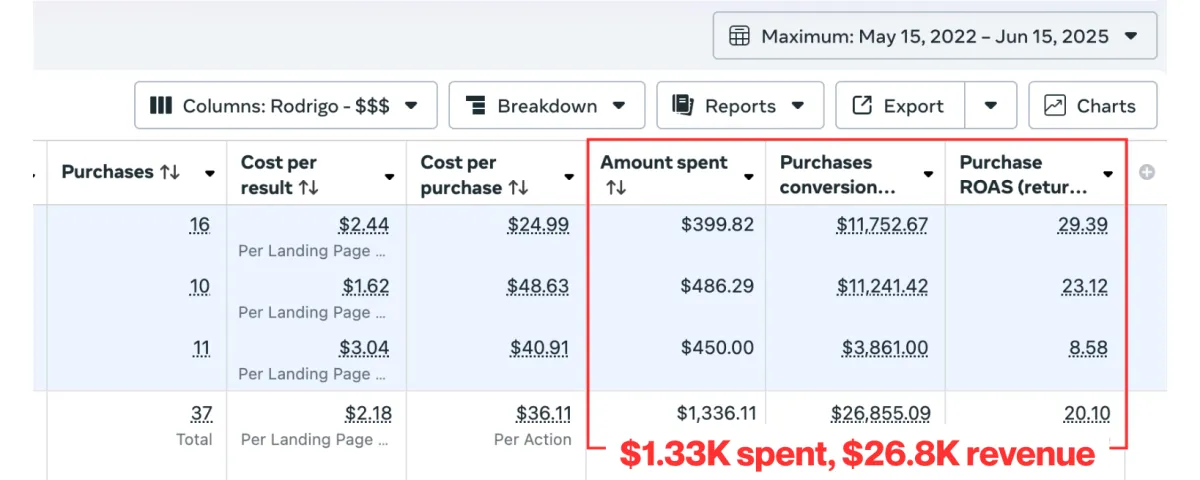Click the Reports book icon
Viewport: 1200px width, 480px height.
(x=683, y=105)
